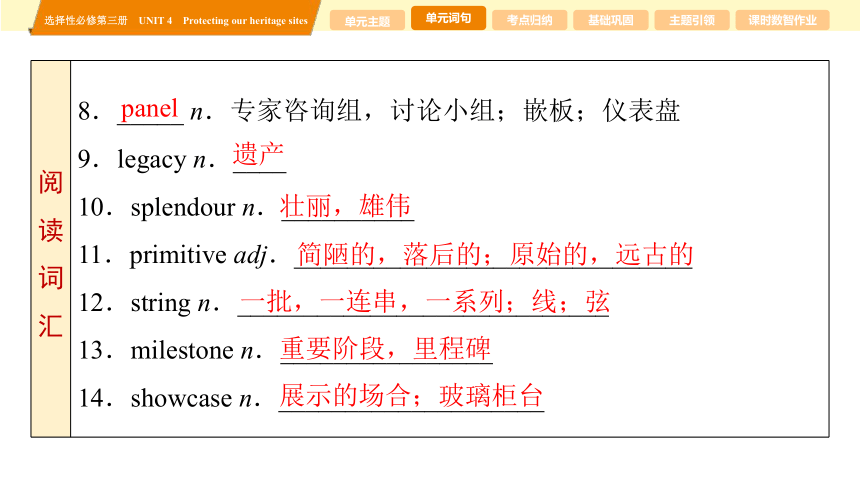The image size is (860, 484).
Task: Click the word 'legacy' in item 9
Action: click(x=152, y=160)
